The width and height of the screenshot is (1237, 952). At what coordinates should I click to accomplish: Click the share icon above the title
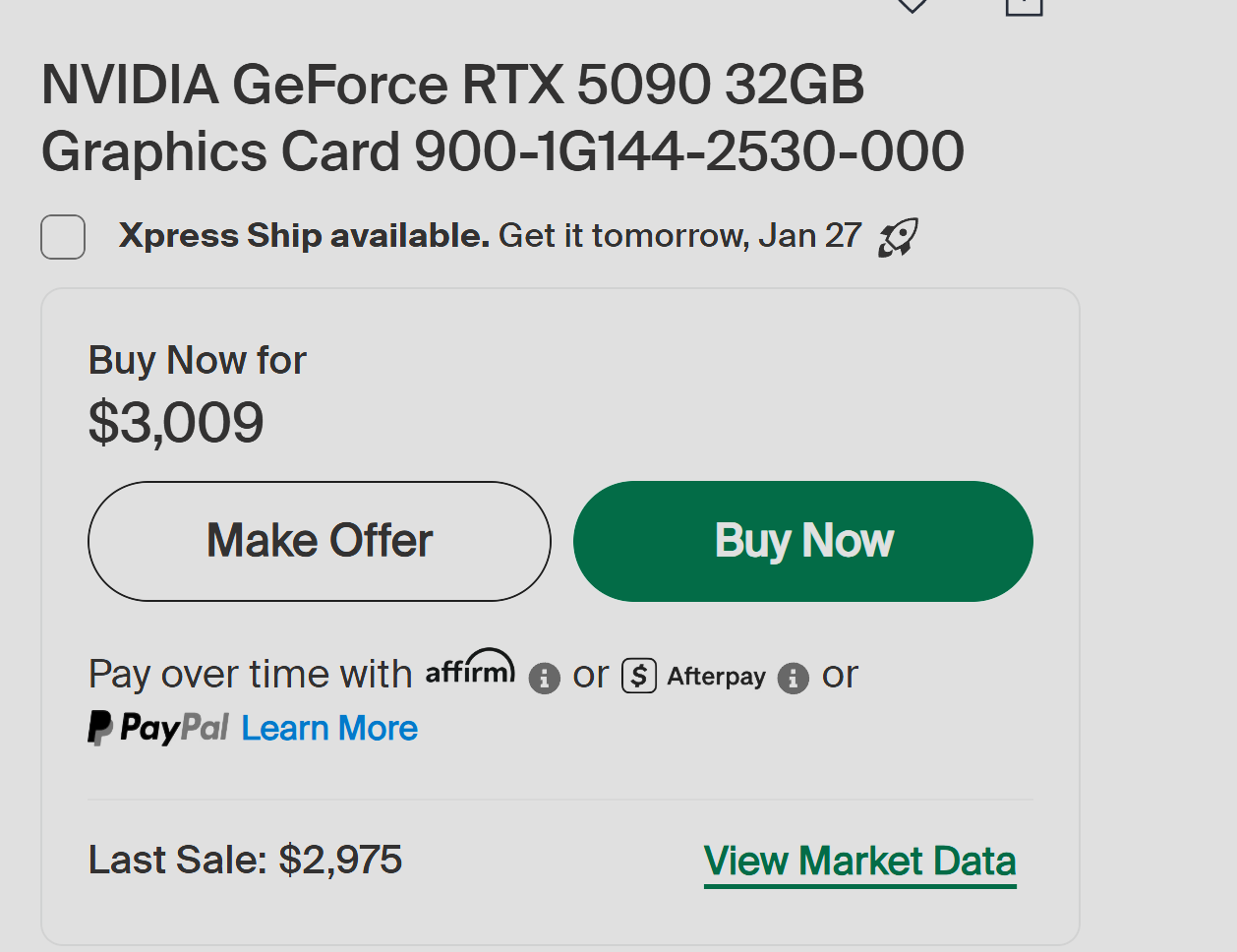point(1024,6)
